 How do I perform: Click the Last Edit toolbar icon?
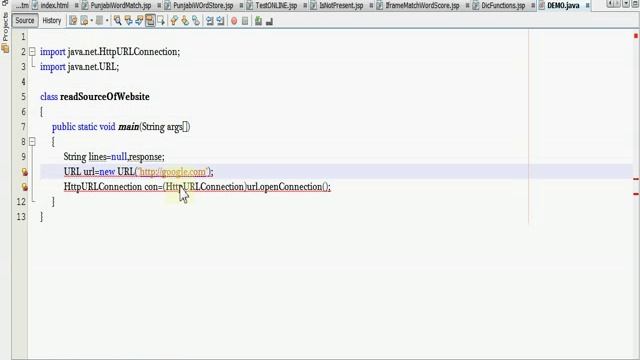[73, 21]
